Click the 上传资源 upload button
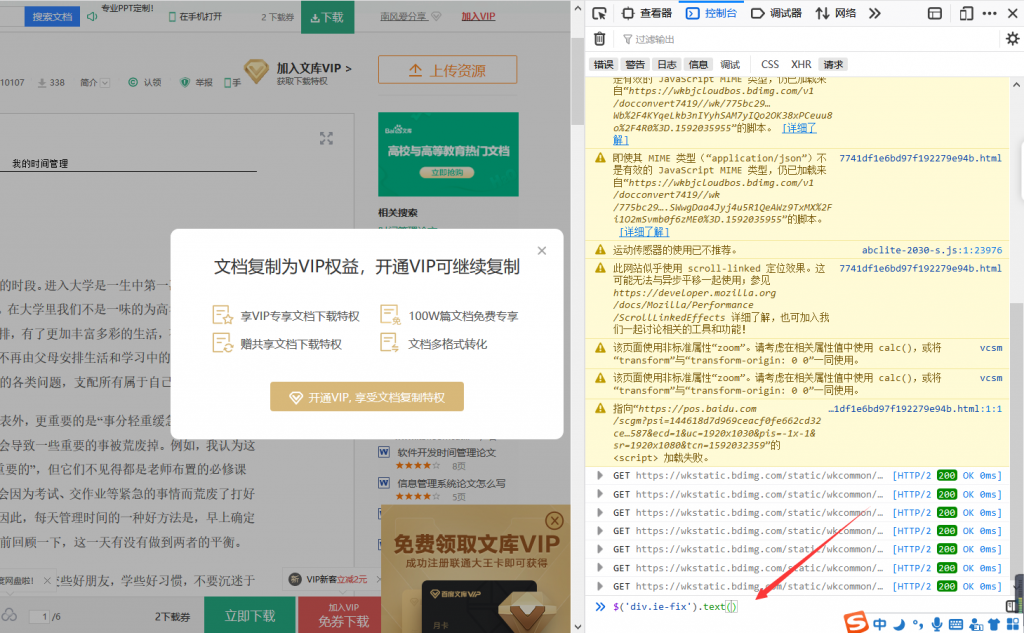 click(x=447, y=70)
